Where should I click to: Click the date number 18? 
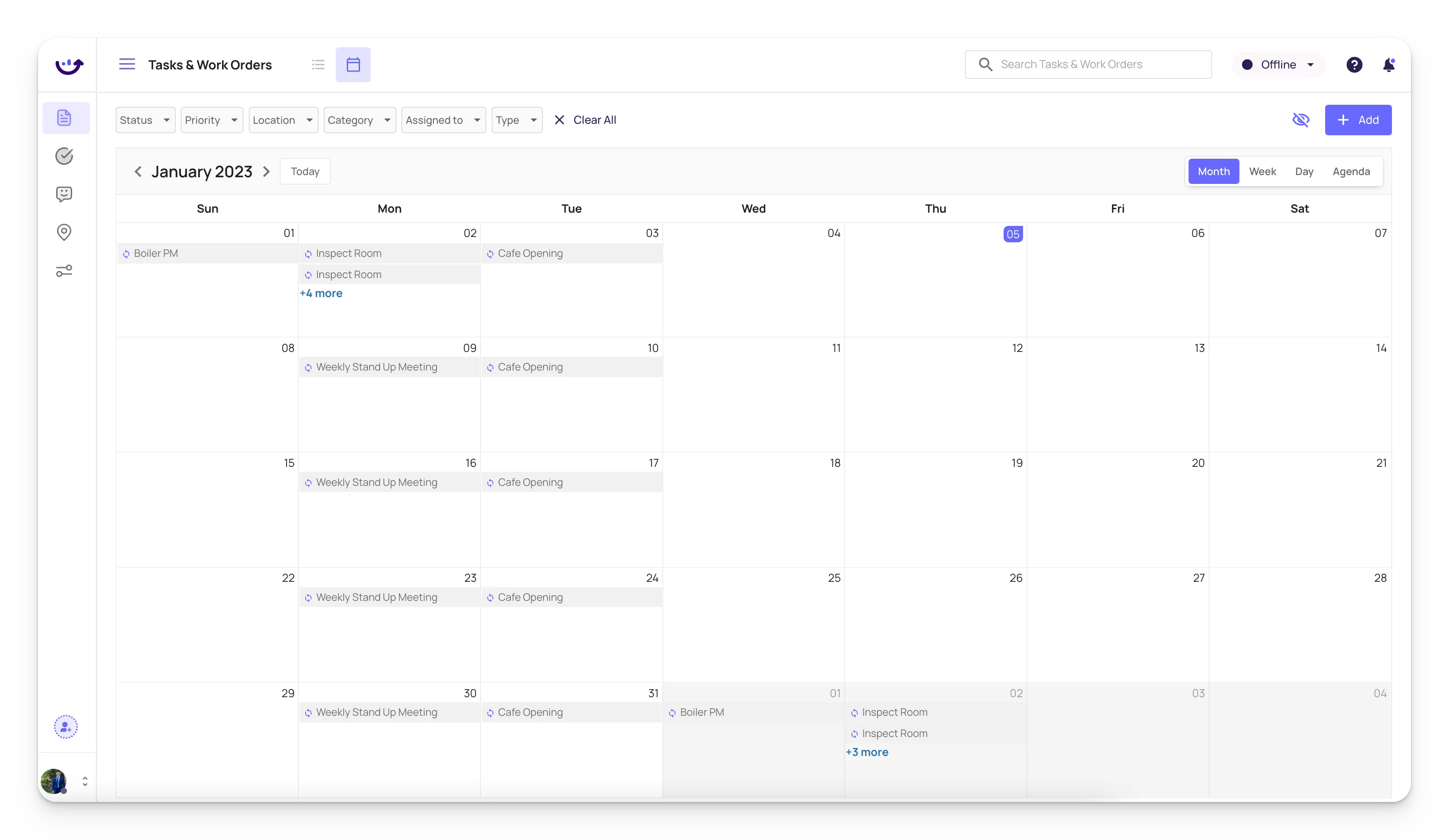pyautogui.click(x=835, y=463)
